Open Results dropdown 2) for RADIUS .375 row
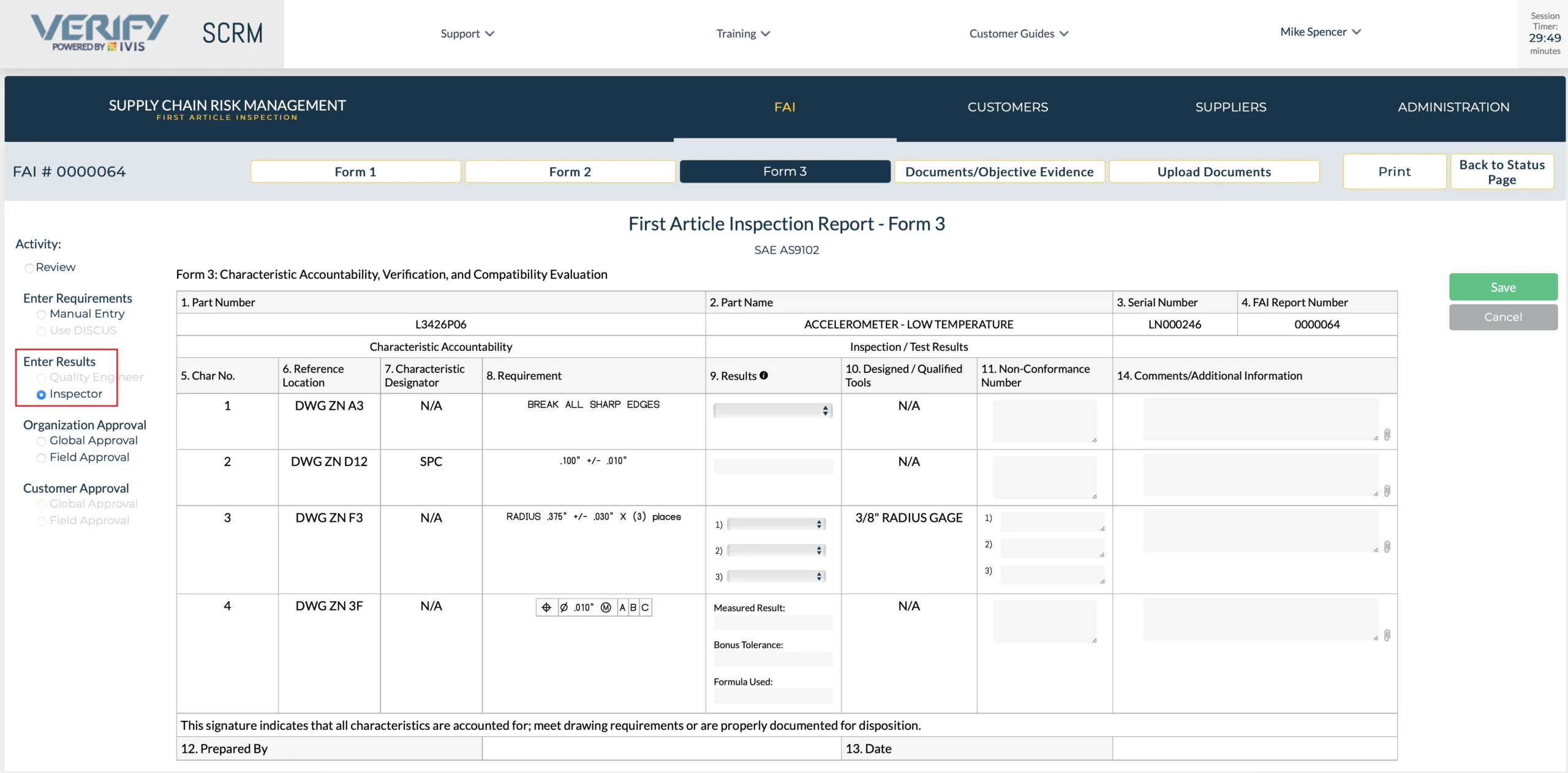Screen dimensions: 1568x773 777,550
